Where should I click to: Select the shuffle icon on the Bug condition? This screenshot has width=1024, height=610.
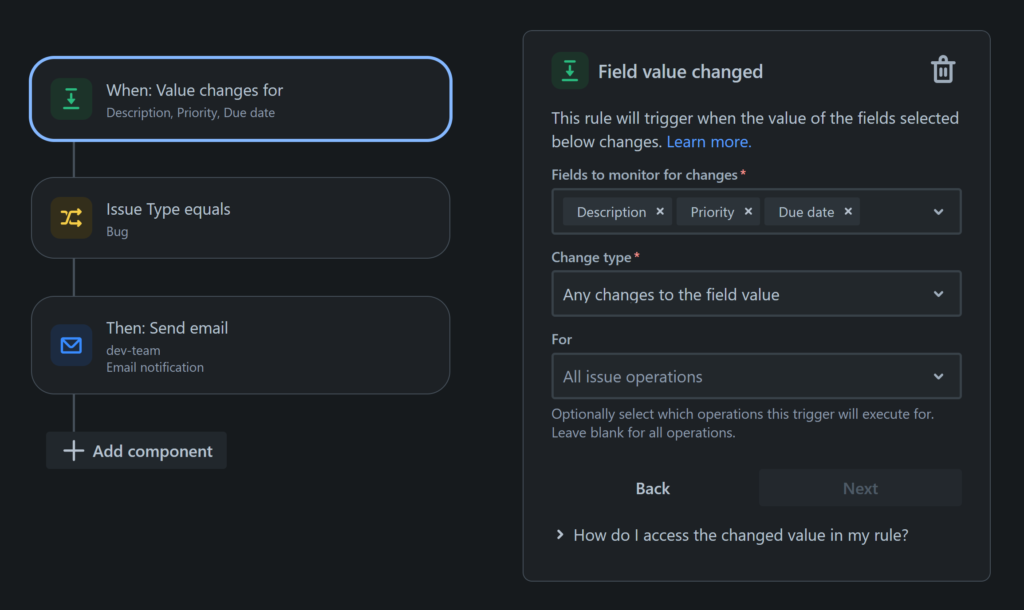(x=70, y=217)
